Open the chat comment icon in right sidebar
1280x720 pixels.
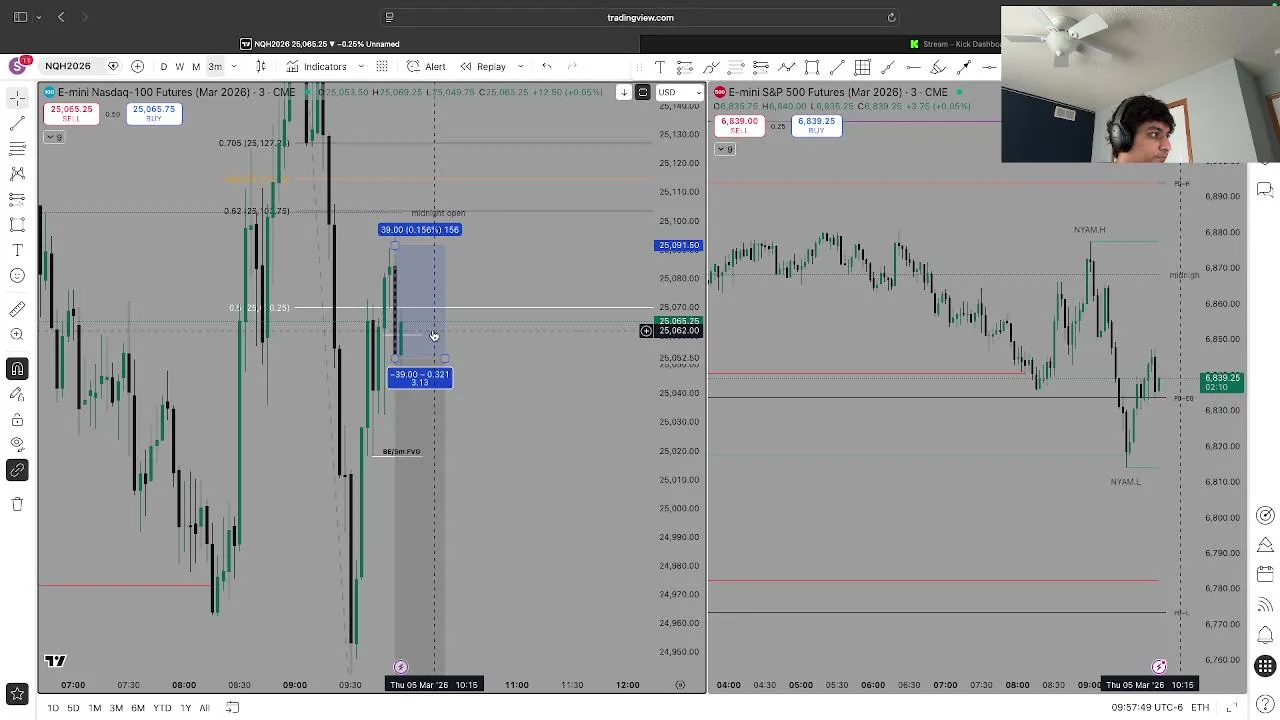[1265, 189]
